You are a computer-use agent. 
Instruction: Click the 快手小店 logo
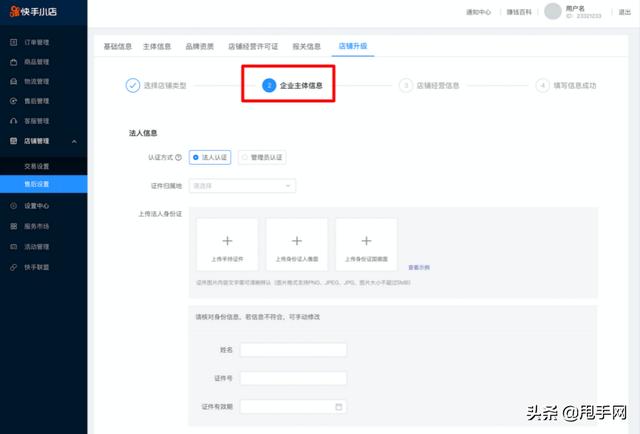point(33,11)
